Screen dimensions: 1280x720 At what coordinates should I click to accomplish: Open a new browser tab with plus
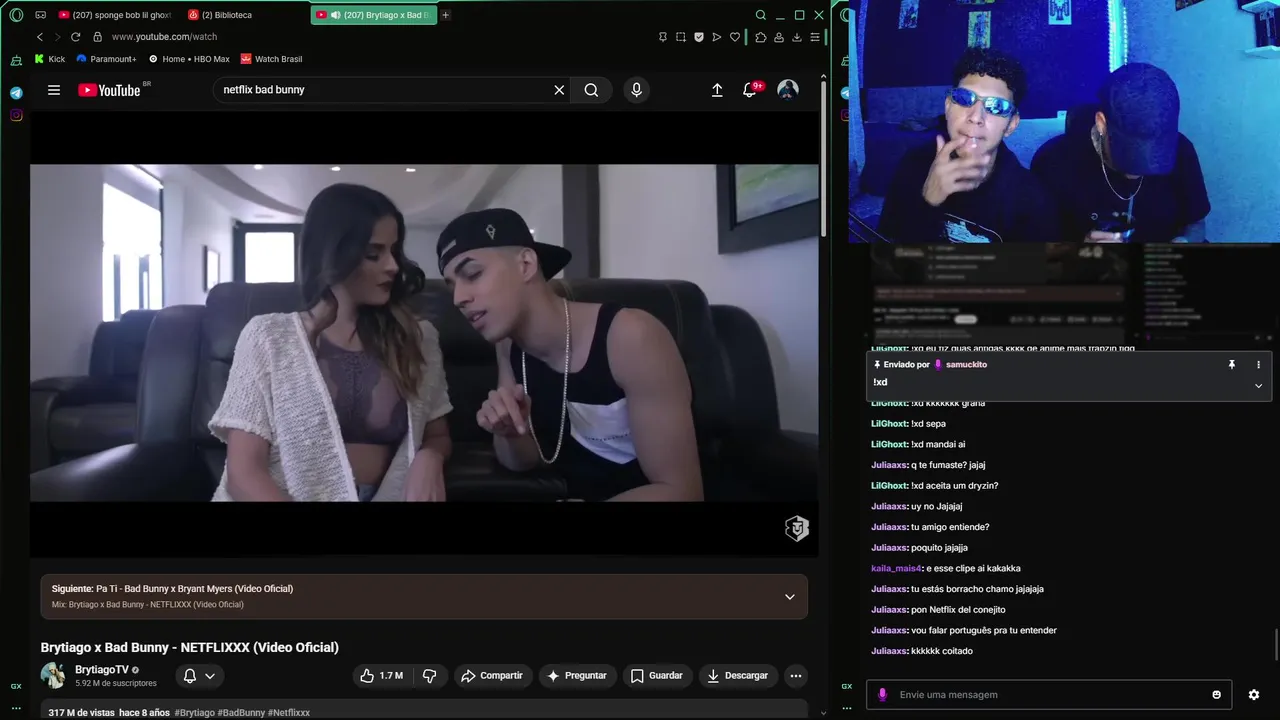pos(446,15)
